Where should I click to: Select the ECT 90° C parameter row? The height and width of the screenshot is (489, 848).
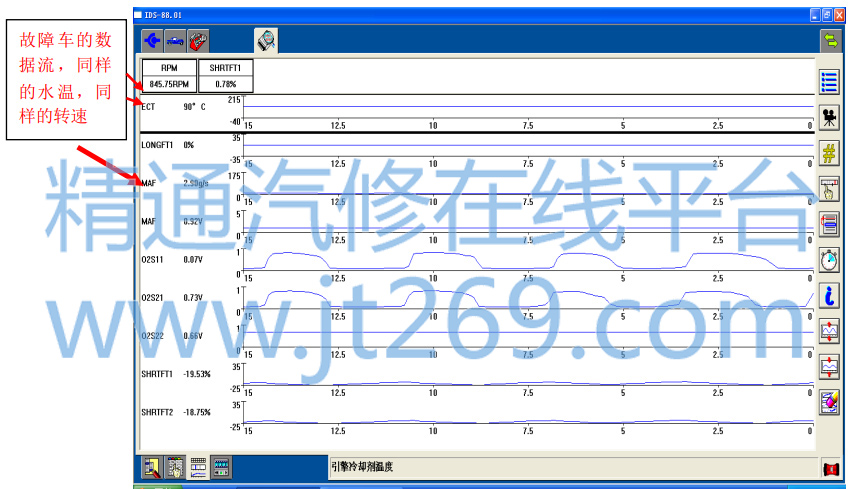[174, 106]
